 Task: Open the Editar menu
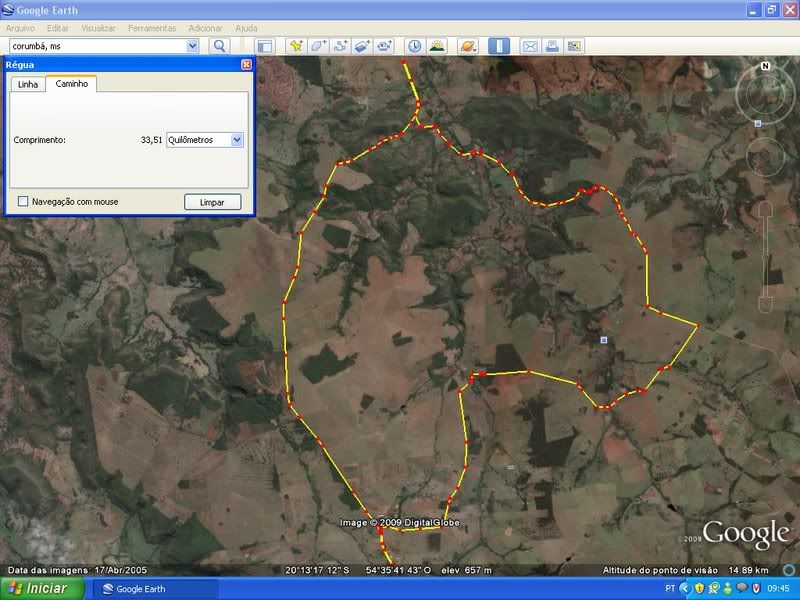[x=58, y=28]
